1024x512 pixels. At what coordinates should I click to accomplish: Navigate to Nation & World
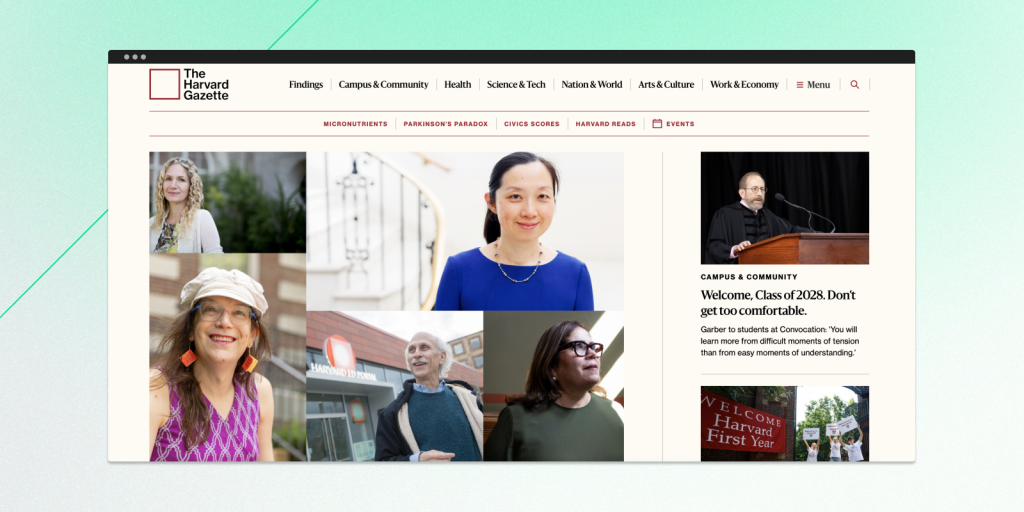pos(592,84)
